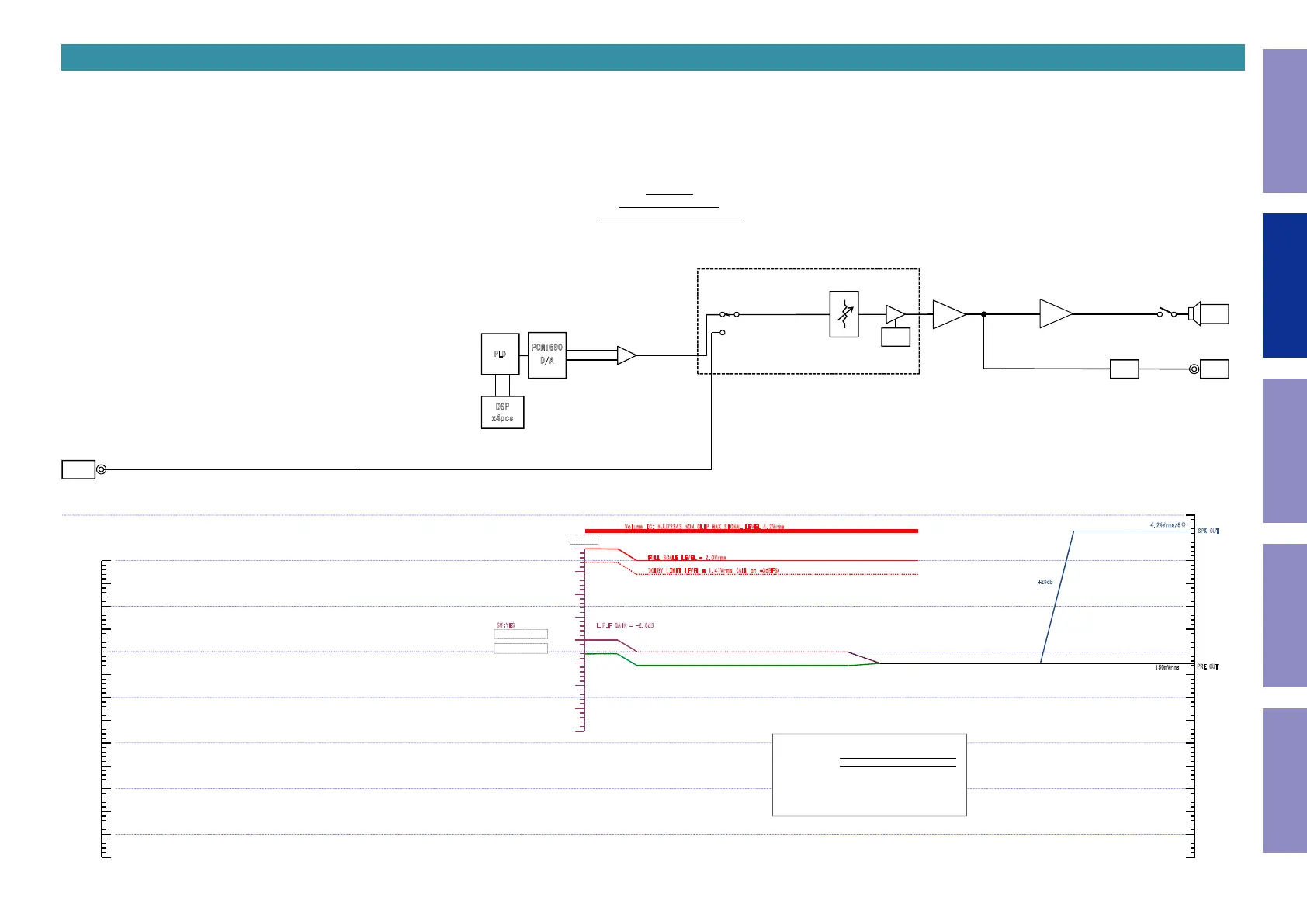Screen dimensions: 1307x924
Task: Open the dark blue active side tab
Action: point(1284,286)
